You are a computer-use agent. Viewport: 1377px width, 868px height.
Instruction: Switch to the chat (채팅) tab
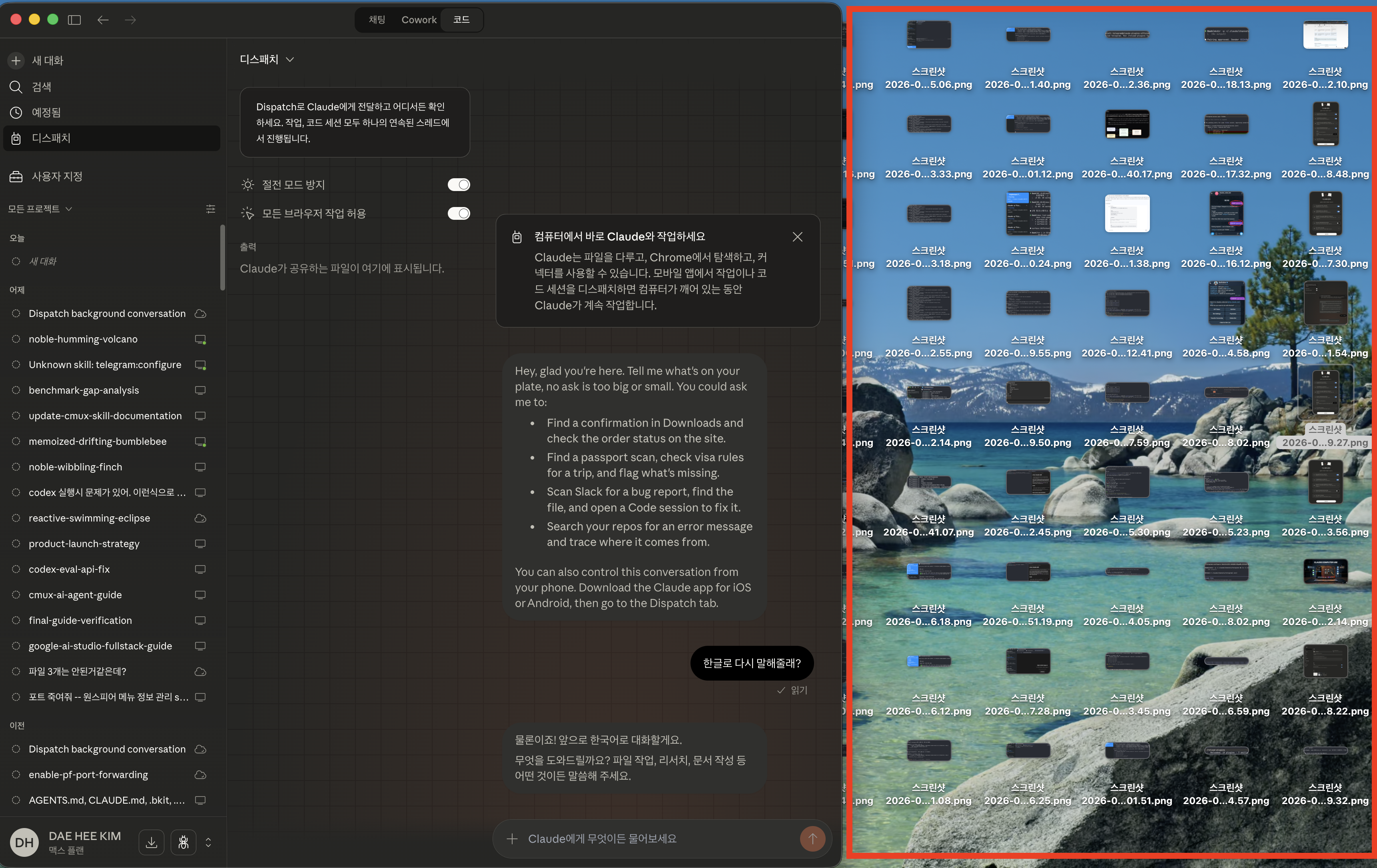[x=377, y=20]
